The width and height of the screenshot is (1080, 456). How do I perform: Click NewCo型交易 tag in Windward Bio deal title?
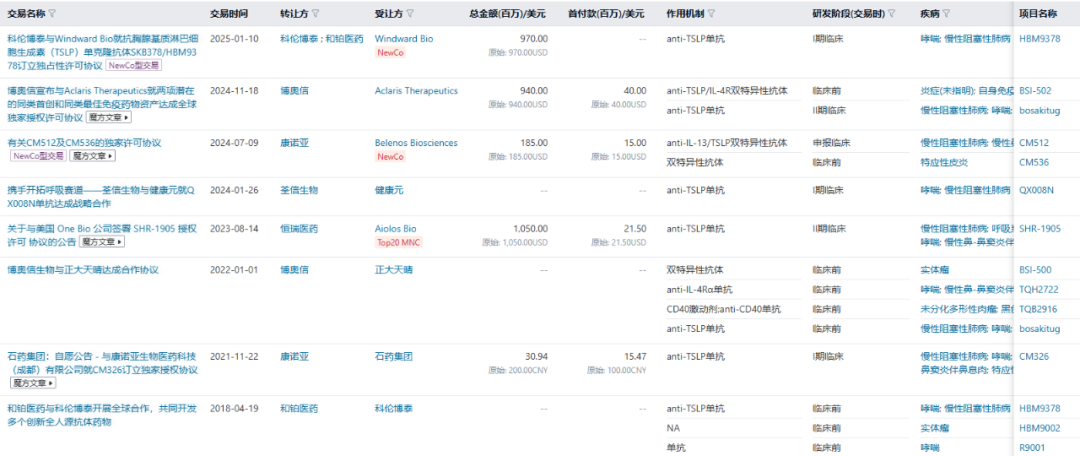click(x=134, y=65)
